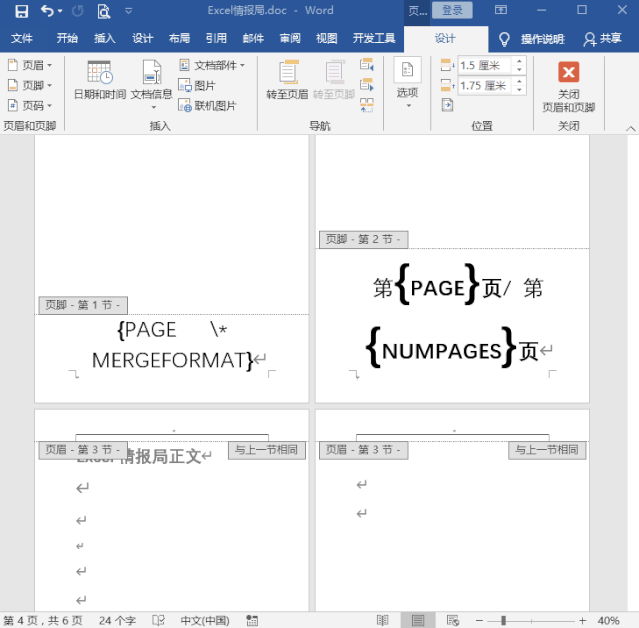Image resolution: width=639 pixels, height=628 pixels.
Task: Click the 页脚 - 第 1 节 label
Action: coord(83,305)
